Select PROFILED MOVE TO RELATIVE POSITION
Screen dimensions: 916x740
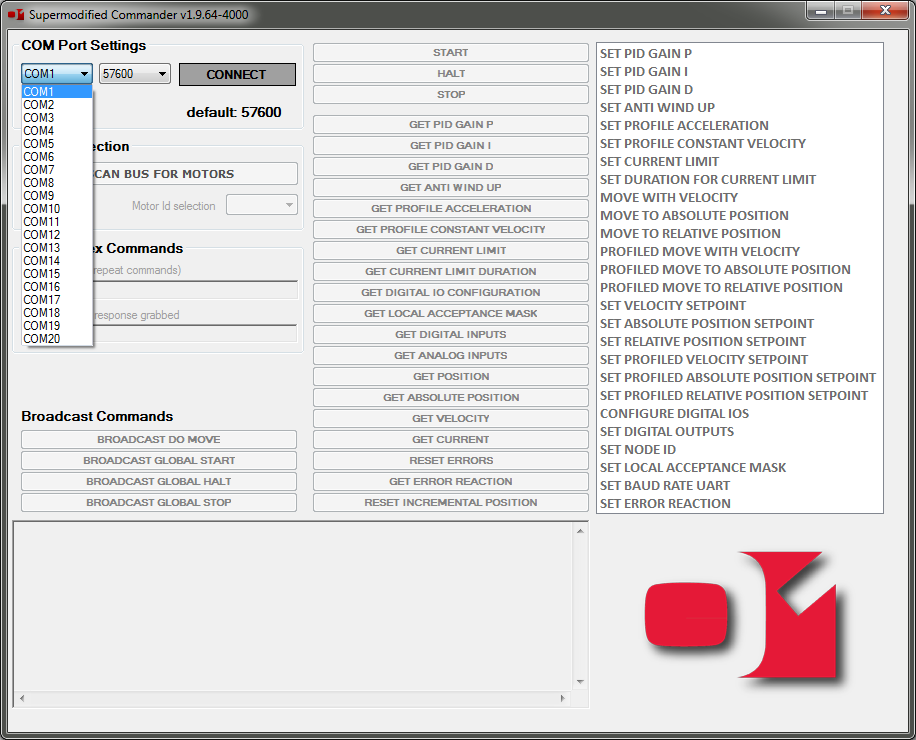721,287
